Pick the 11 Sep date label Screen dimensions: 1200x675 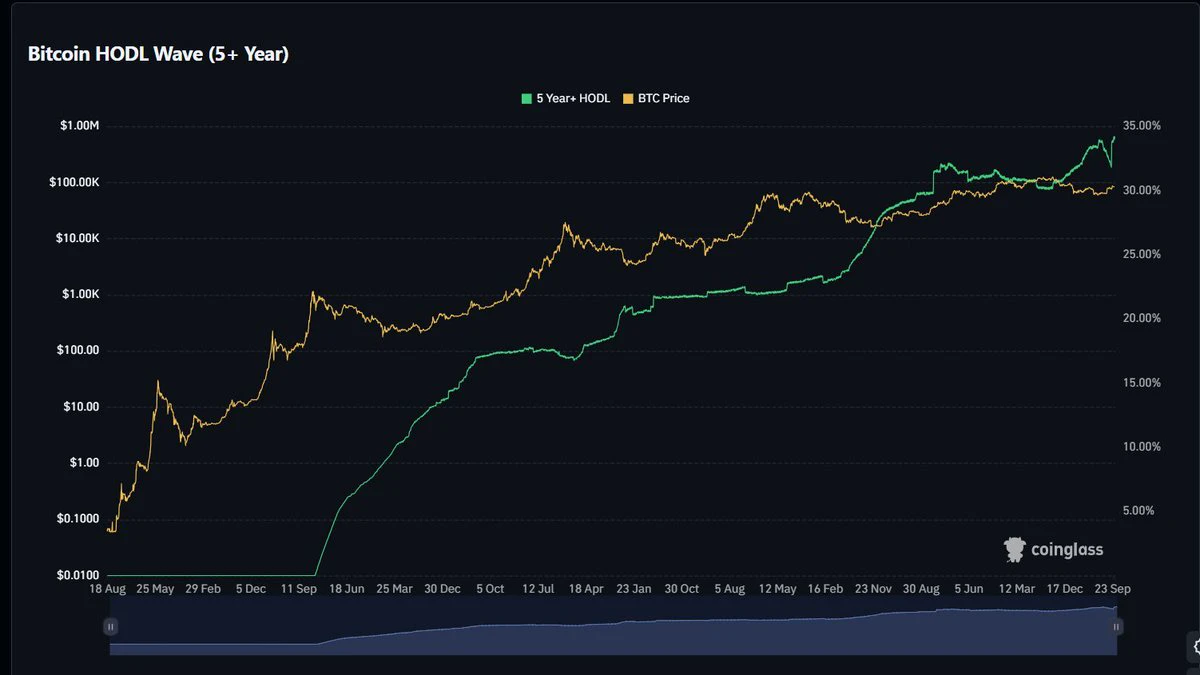298,589
